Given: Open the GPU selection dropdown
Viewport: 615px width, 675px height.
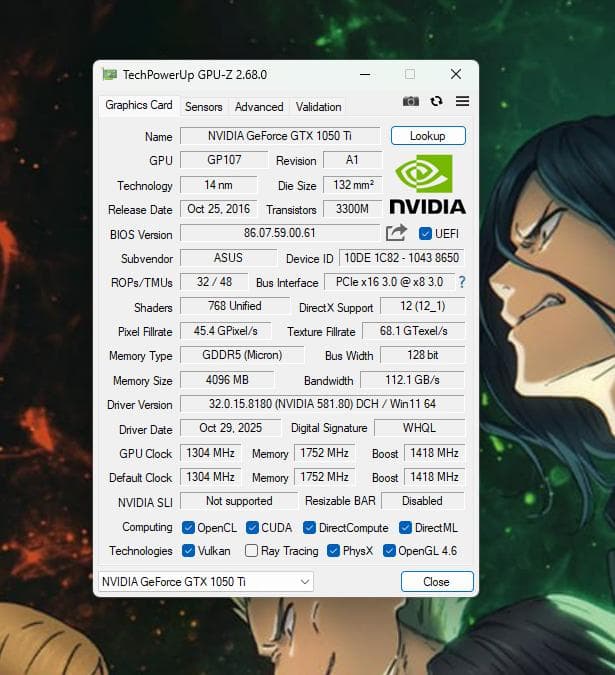Looking at the screenshot, I should (206, 582).
